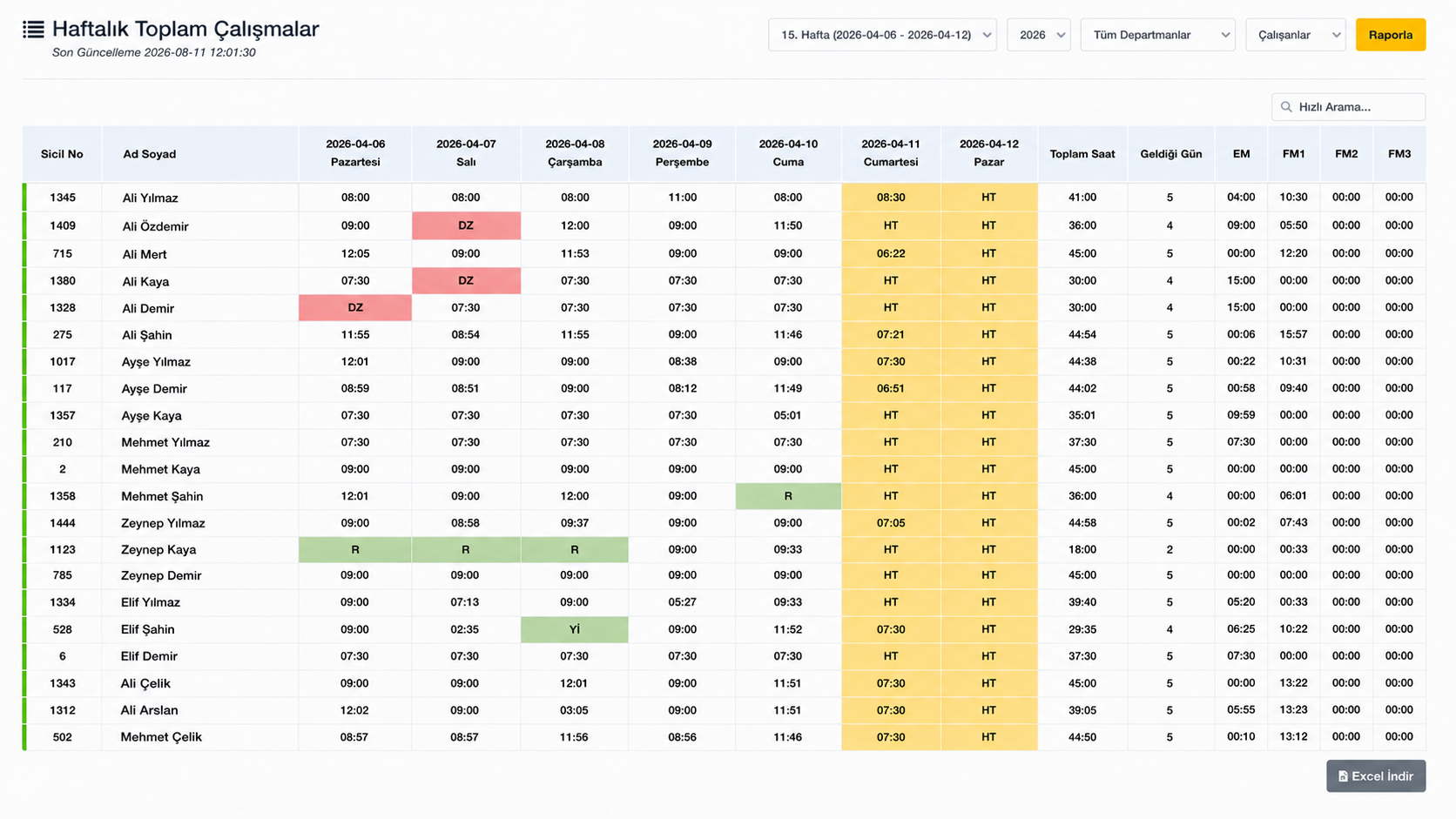Screen dimensions: 1456x819
Task: Click the Raporla button
Action: tap(1391, 35)
